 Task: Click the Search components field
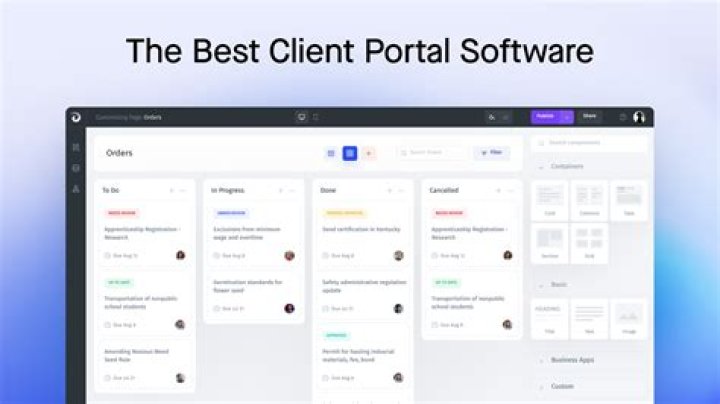(593, 143)
